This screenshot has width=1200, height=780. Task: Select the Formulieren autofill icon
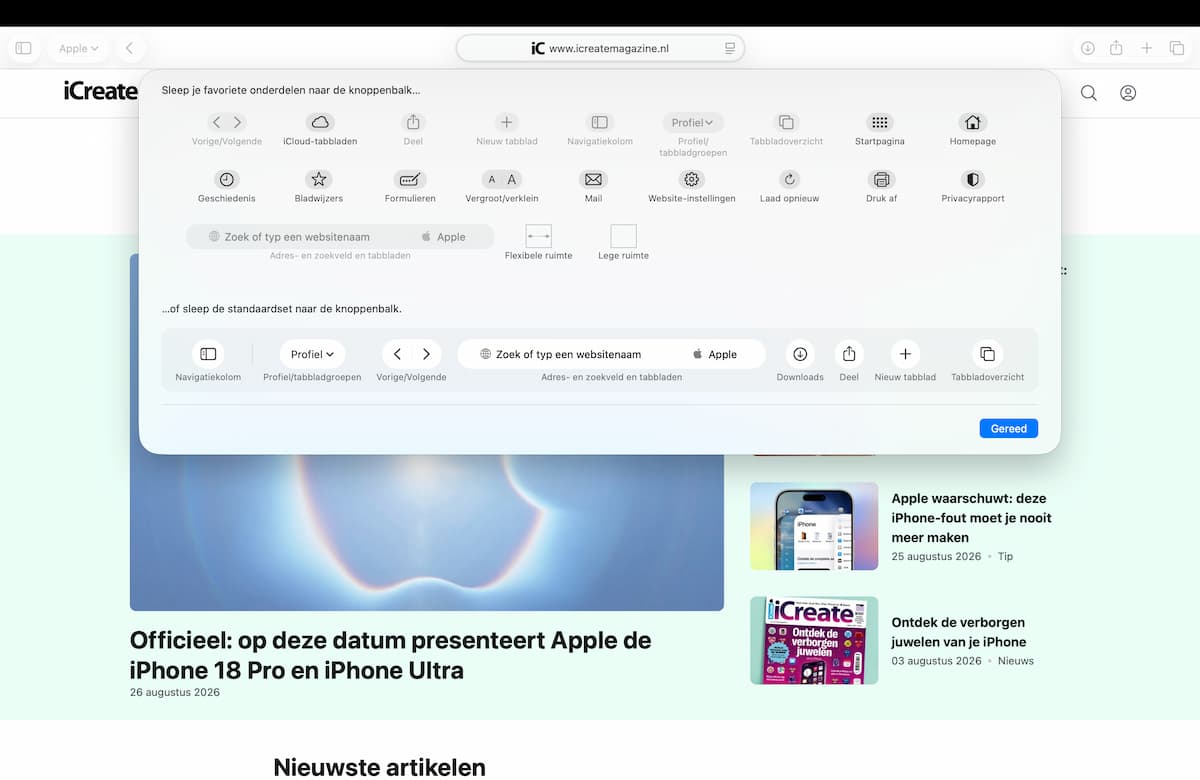pos(410,179)
